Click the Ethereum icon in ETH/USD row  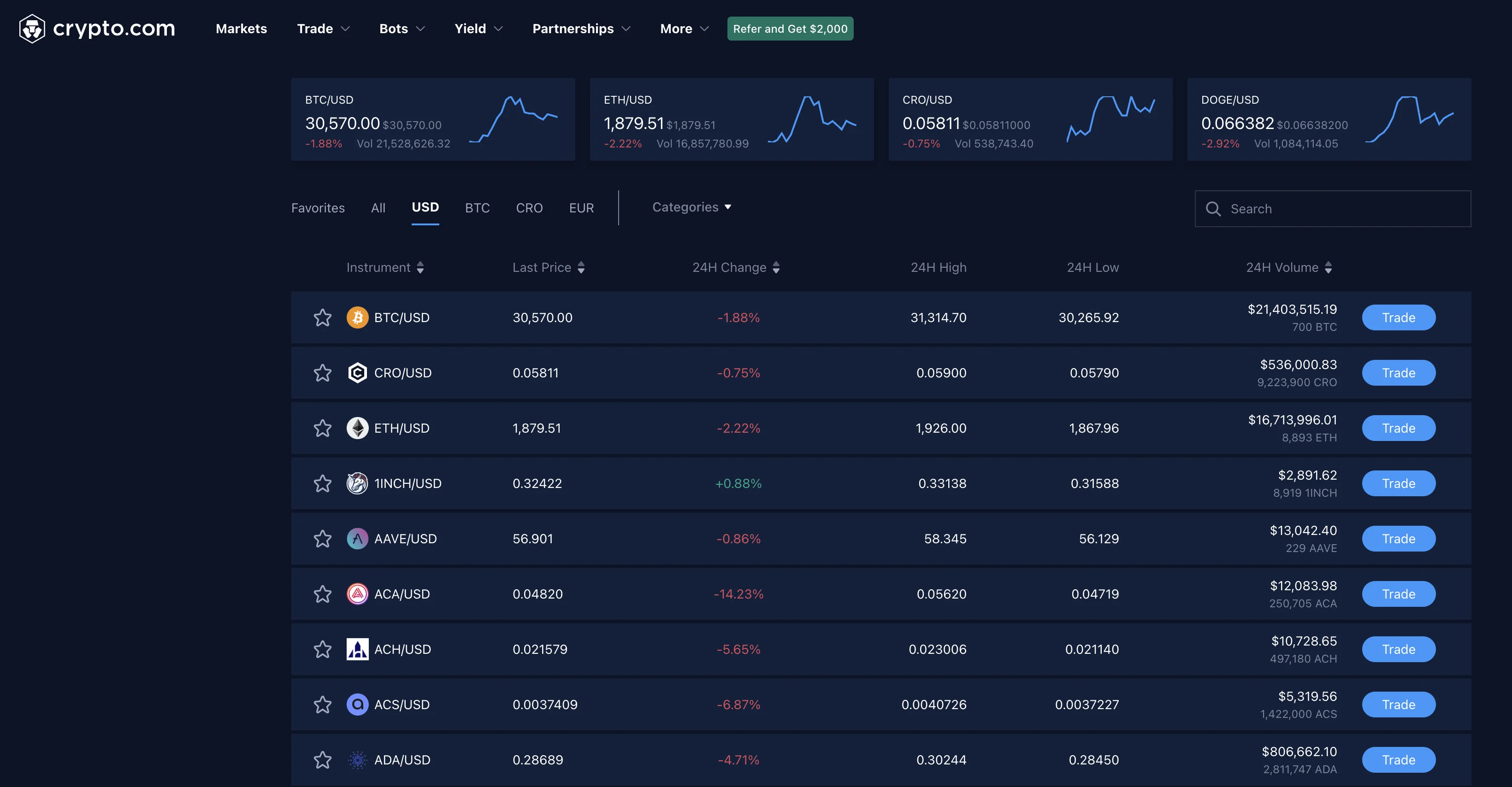click(357, 428)
